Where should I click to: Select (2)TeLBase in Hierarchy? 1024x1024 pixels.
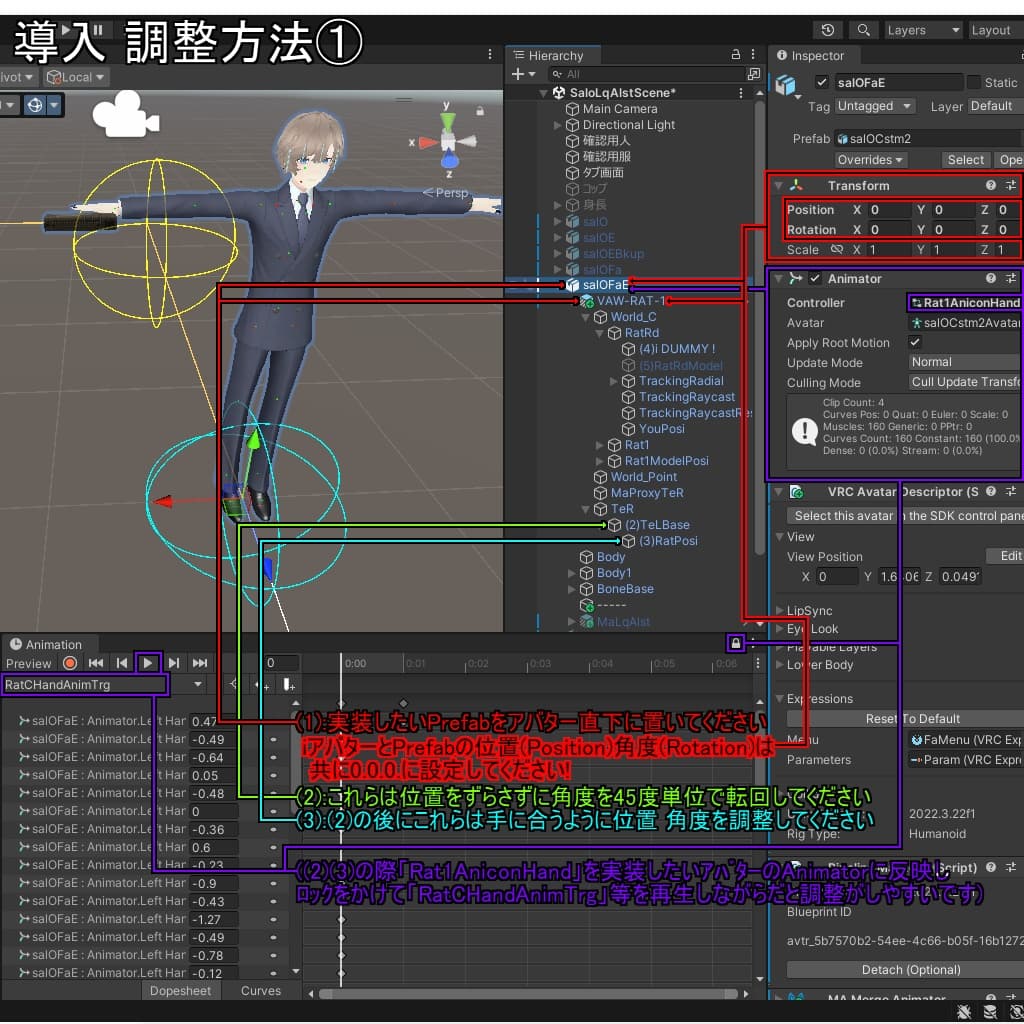(656, 525)
